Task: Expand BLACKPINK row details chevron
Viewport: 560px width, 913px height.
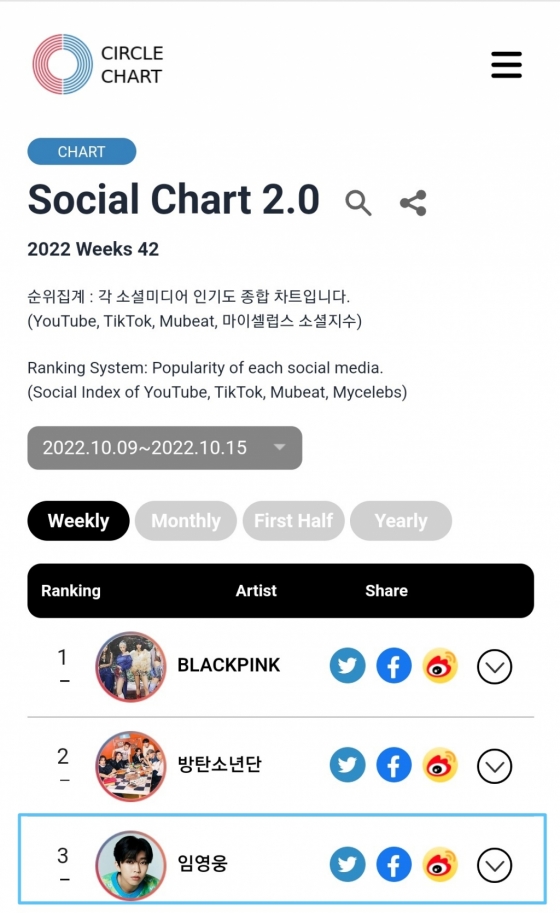Action: coord(494,666)
